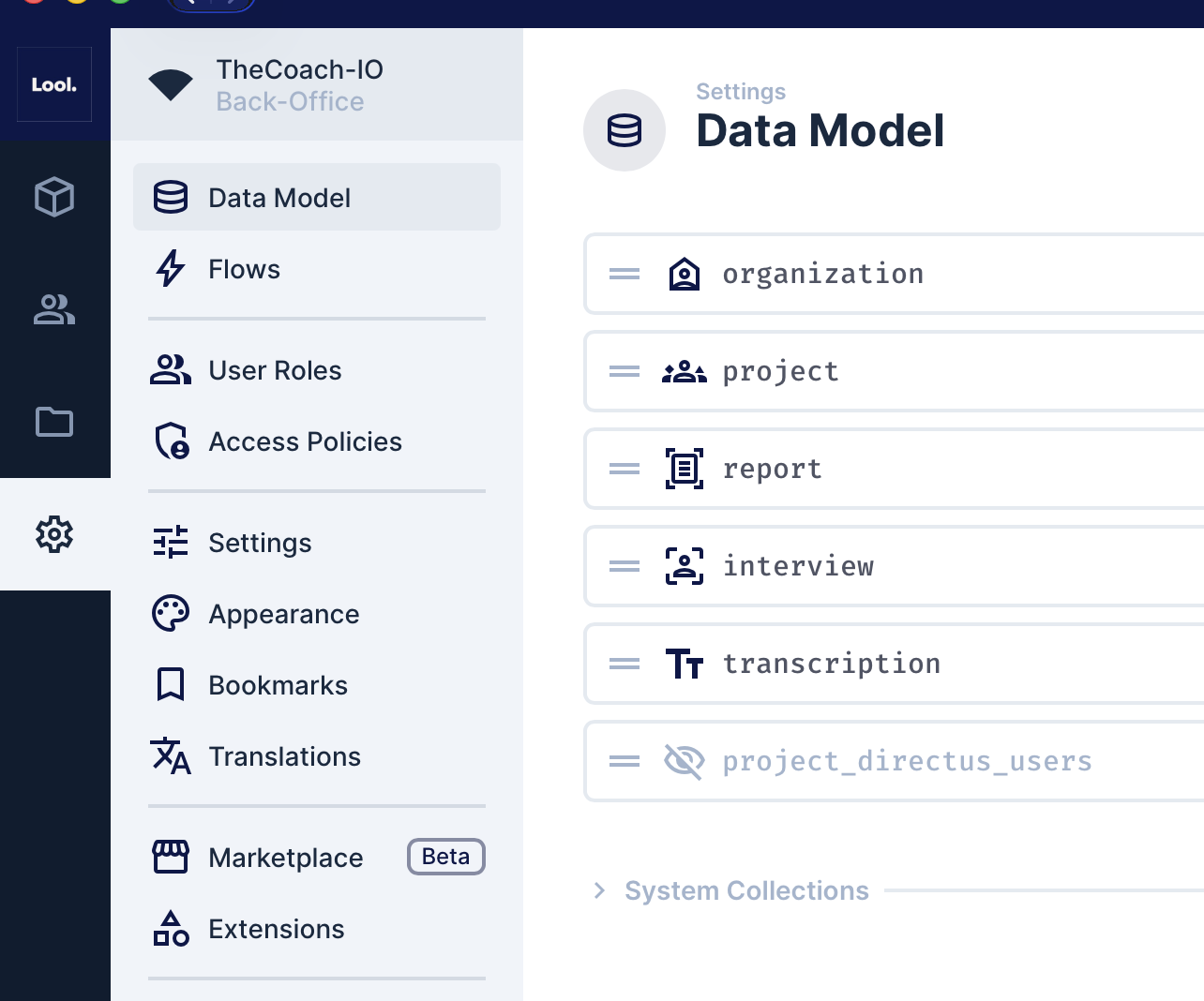Click the Tt icon on transcription collection
The width and height of the screenshot is (1204, 1001).
(x=685, y=664)
